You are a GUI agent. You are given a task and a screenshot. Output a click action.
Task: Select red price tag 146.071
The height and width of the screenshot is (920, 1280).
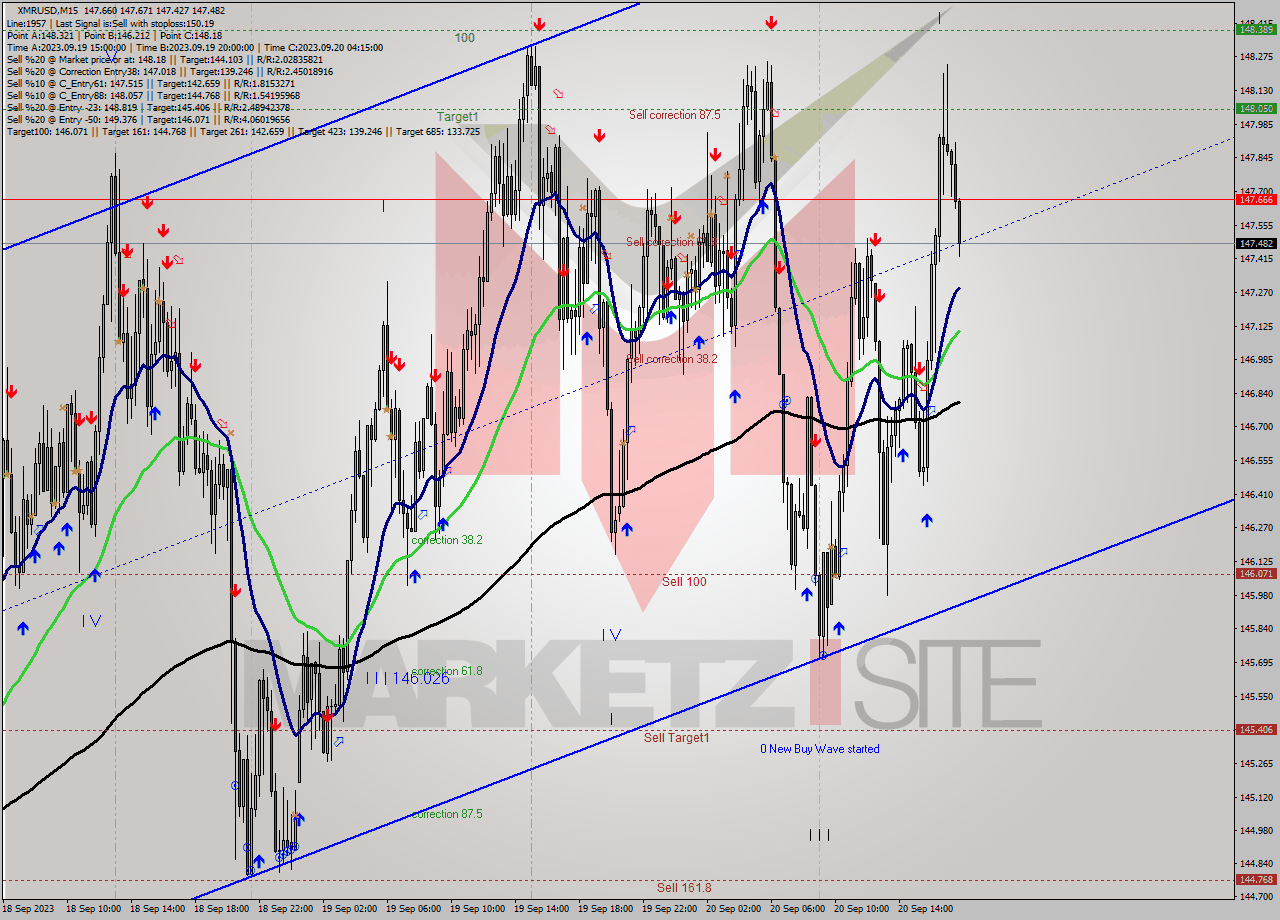[1256, 574]
